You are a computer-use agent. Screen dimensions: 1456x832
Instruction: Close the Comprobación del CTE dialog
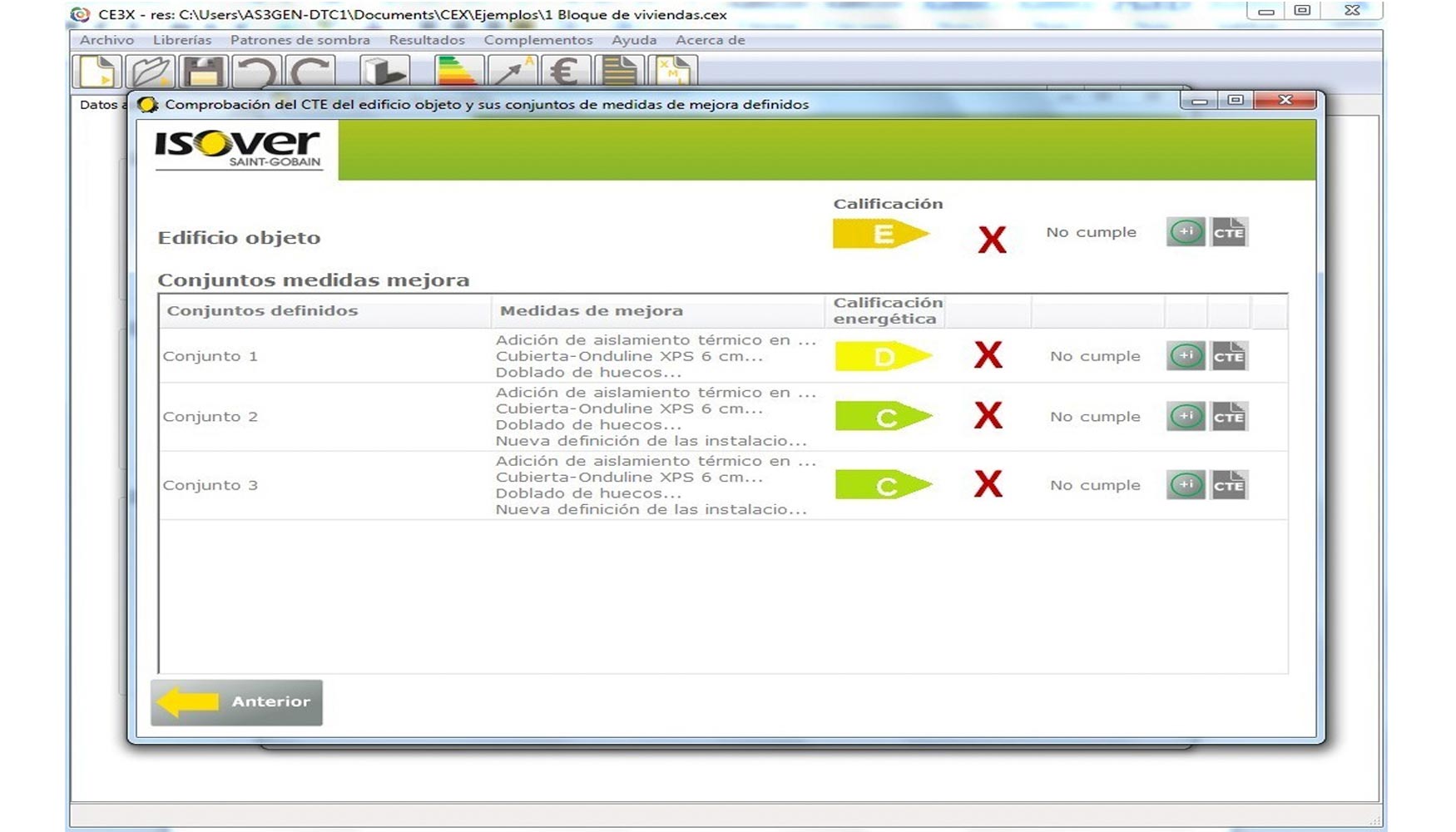[x=1285, y=100]
